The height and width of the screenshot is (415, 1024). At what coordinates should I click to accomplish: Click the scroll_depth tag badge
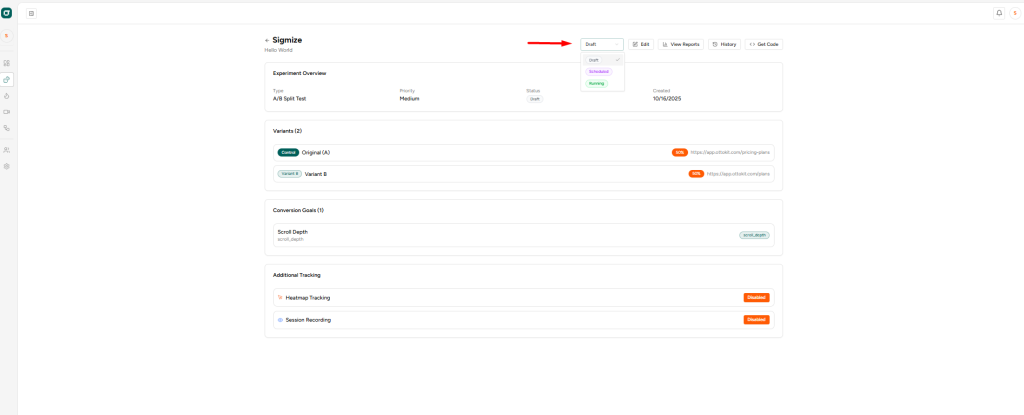click(x=754, y=235)
